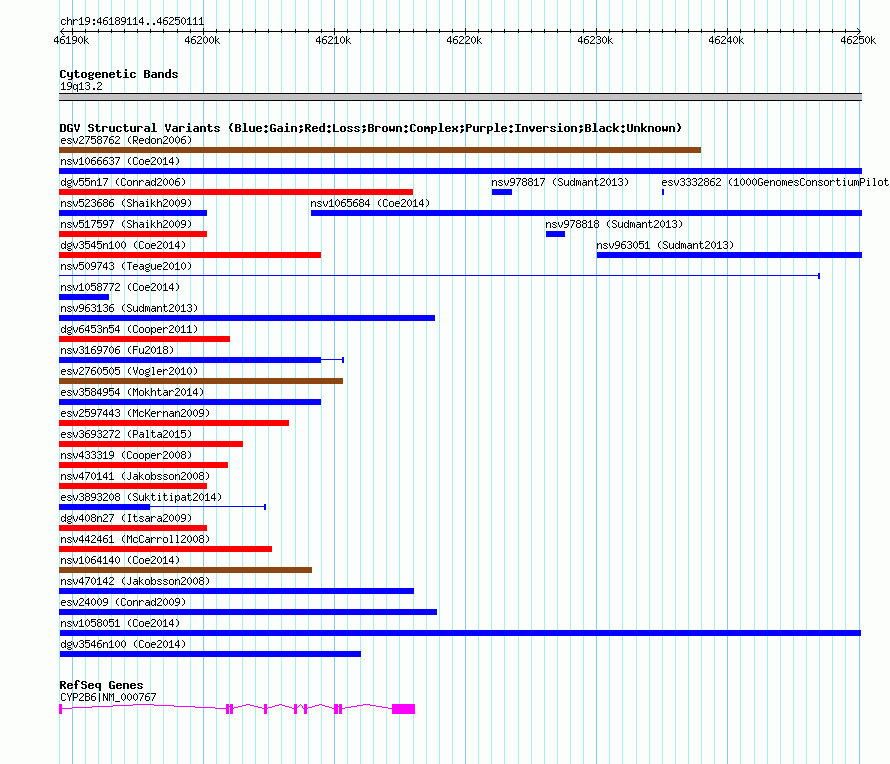Open nsv1058051 (Coe2014) label
Viewport: 890px width, 764px height.
coord(120,623)
